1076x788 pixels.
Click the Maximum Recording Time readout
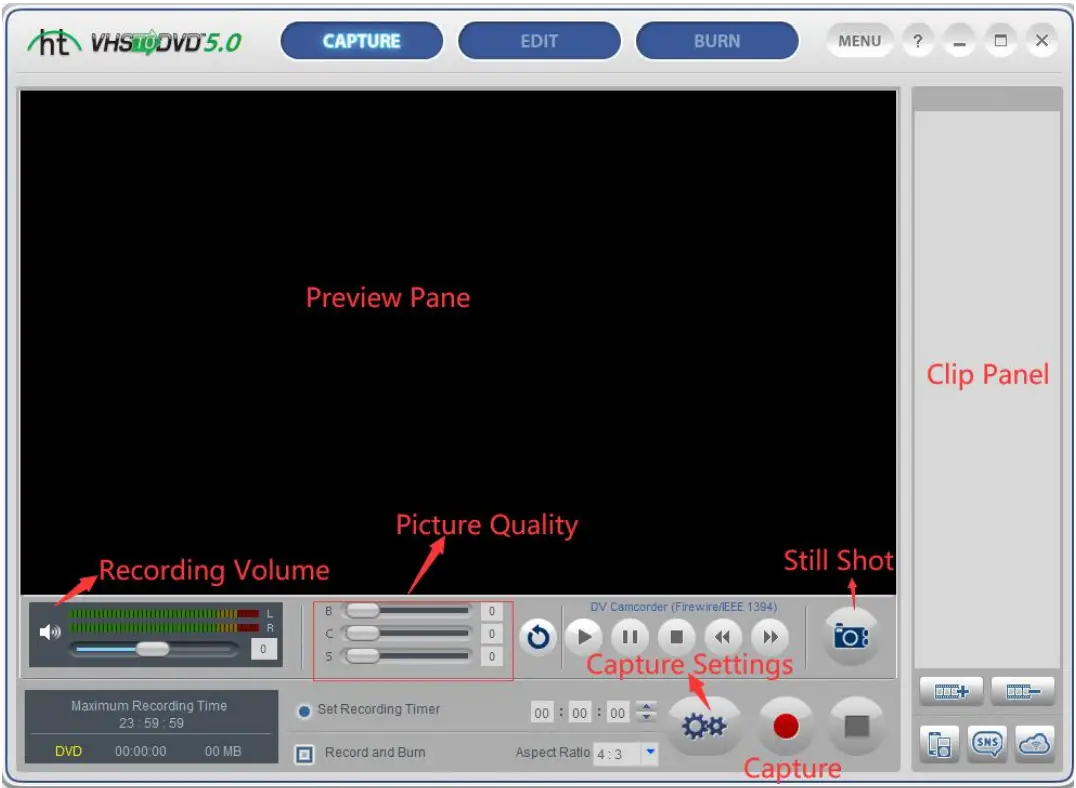pos(150,714)
